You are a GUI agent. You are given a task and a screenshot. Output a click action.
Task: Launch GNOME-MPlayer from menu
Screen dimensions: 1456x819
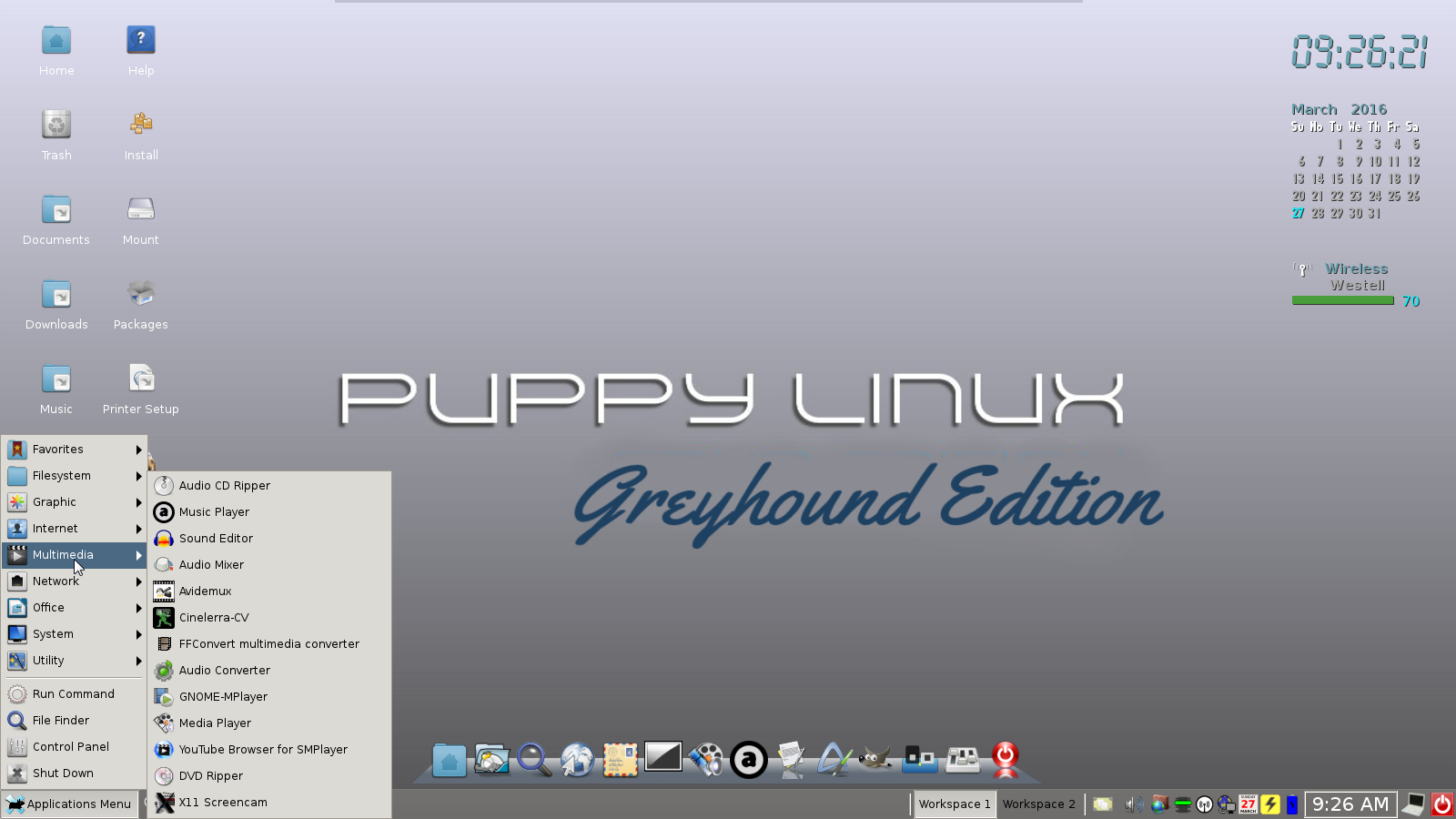point(269,697)
